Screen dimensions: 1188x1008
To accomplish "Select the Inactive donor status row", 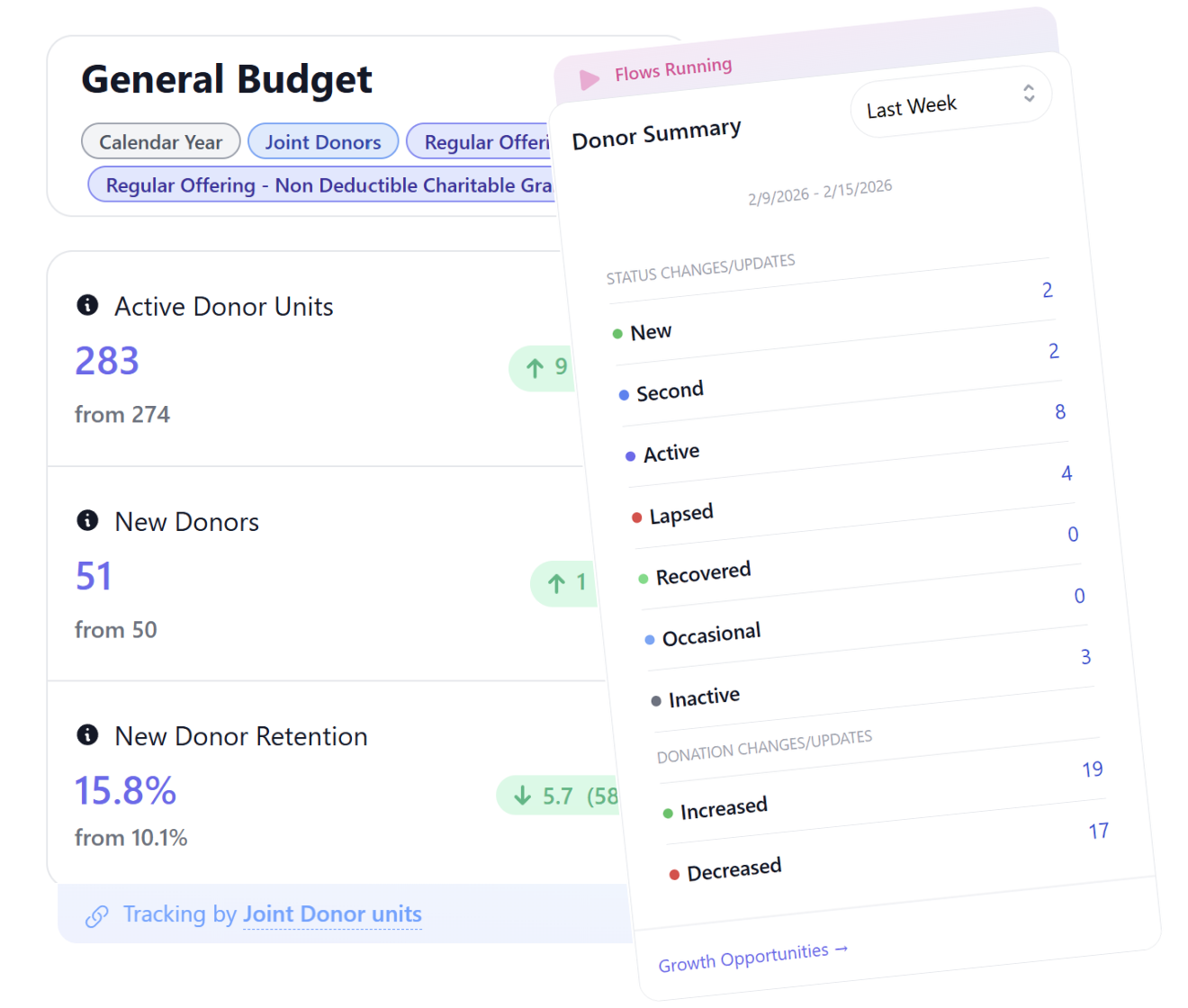I will [703, 697].
